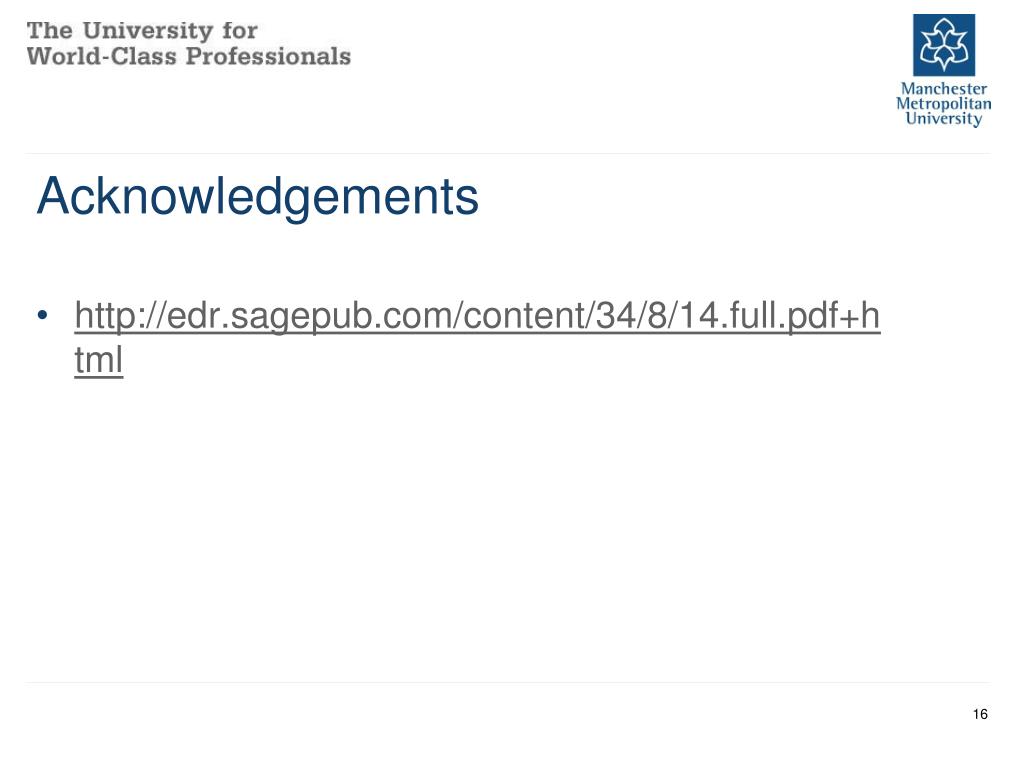Viewport: 1024px width, 768px height.
Task: Click the Manchester Metropolitan University logo emblem
Action: coord(944,45)
